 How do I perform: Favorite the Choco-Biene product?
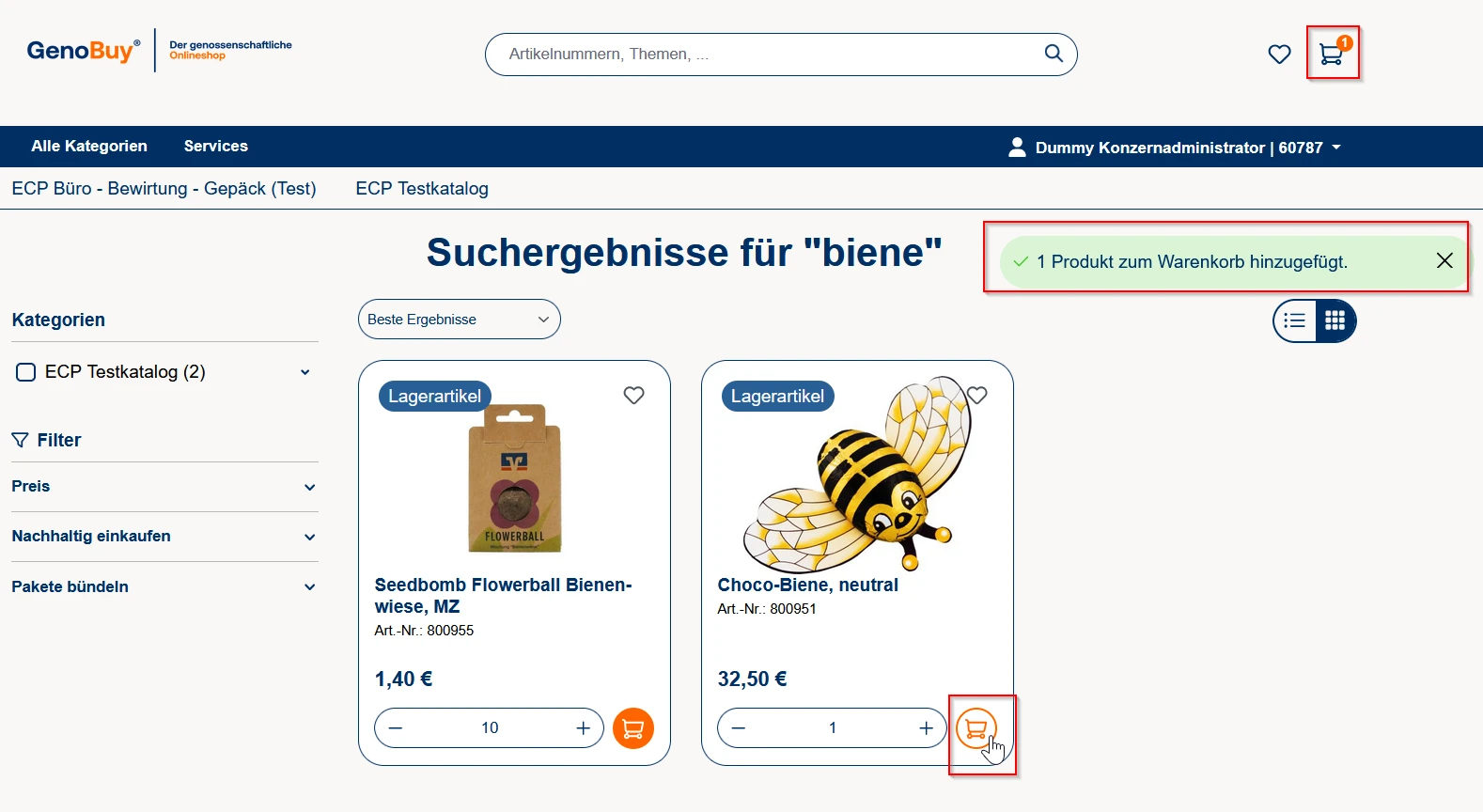[977, 396]
